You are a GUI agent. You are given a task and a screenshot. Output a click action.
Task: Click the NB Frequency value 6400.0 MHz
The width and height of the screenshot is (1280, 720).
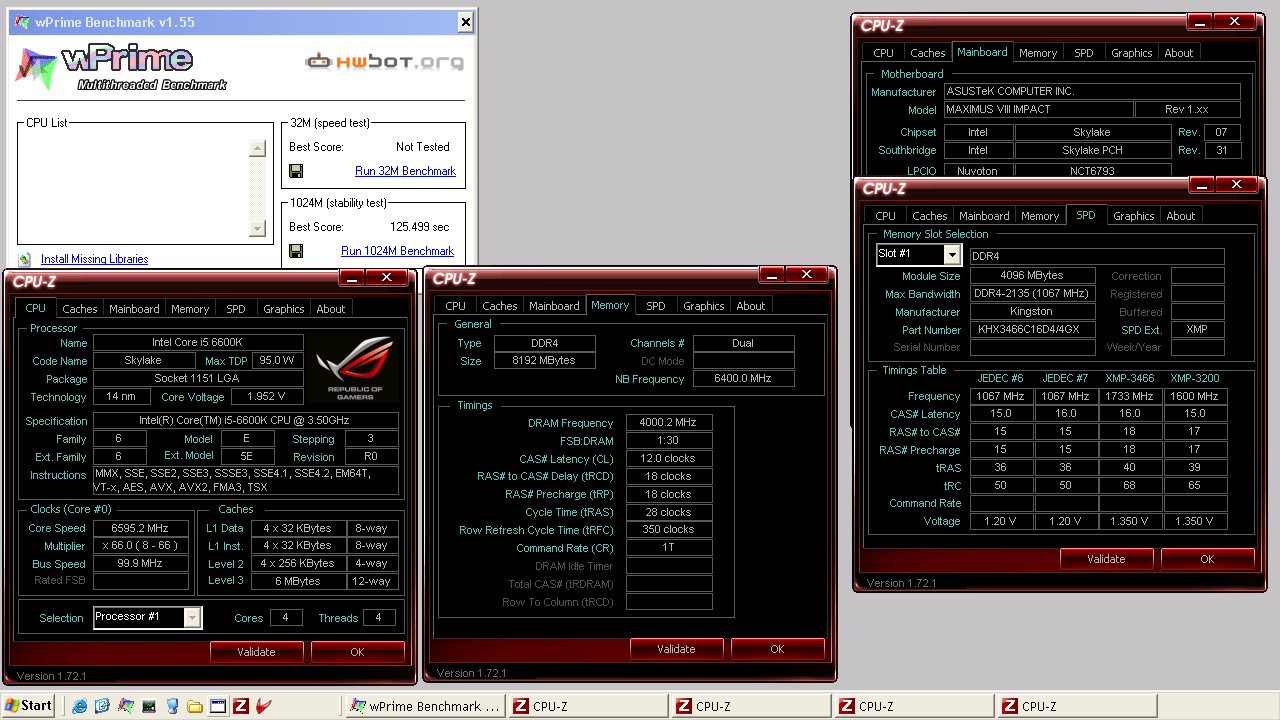tap(743, 379)
